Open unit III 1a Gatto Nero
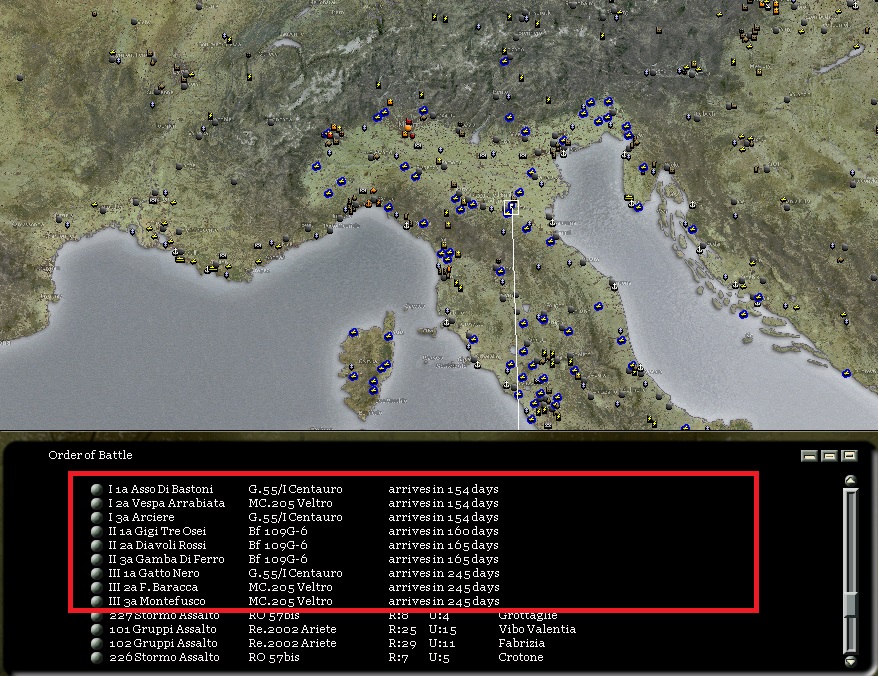Screen dimensions: 878x676 pos(153,573)
